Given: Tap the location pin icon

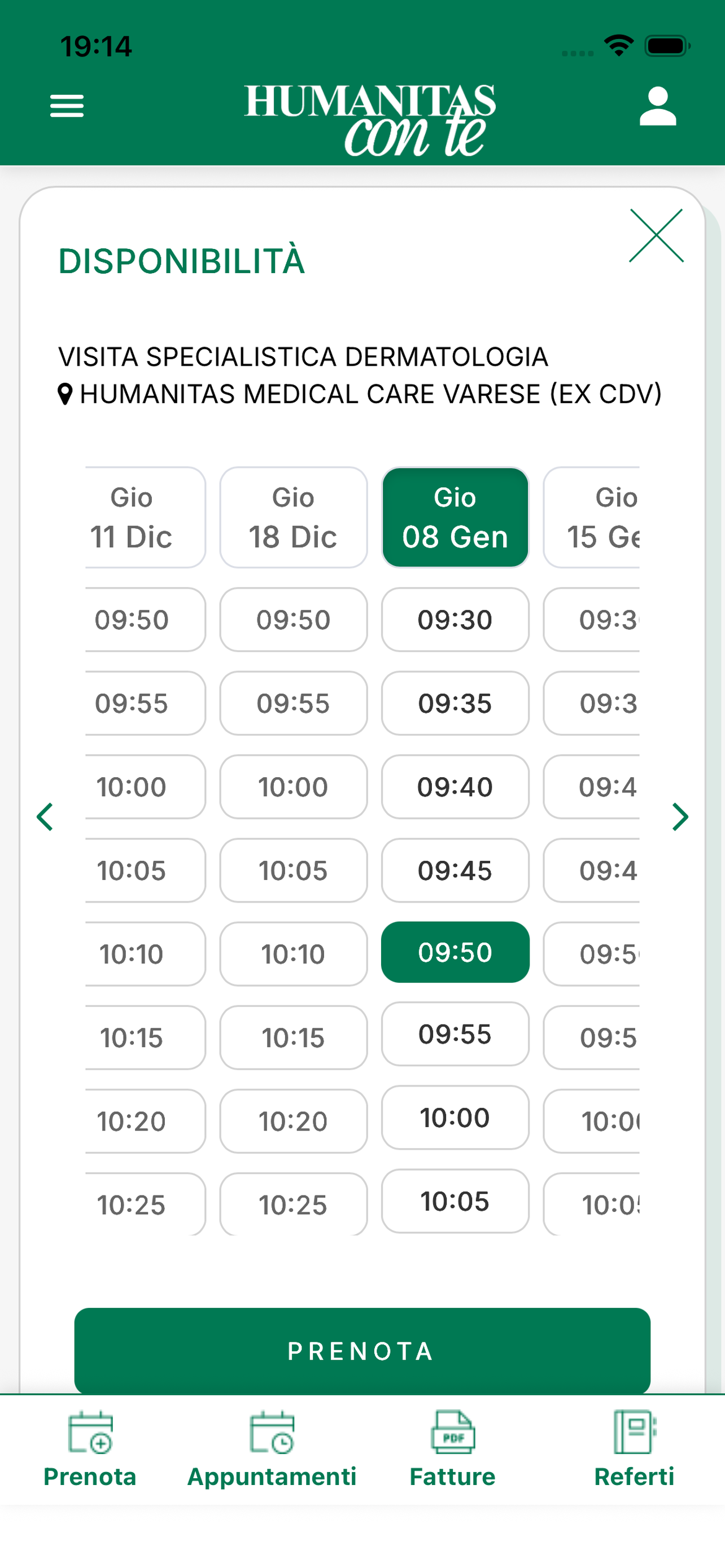Looking at the screenshot, I should 65,395.
